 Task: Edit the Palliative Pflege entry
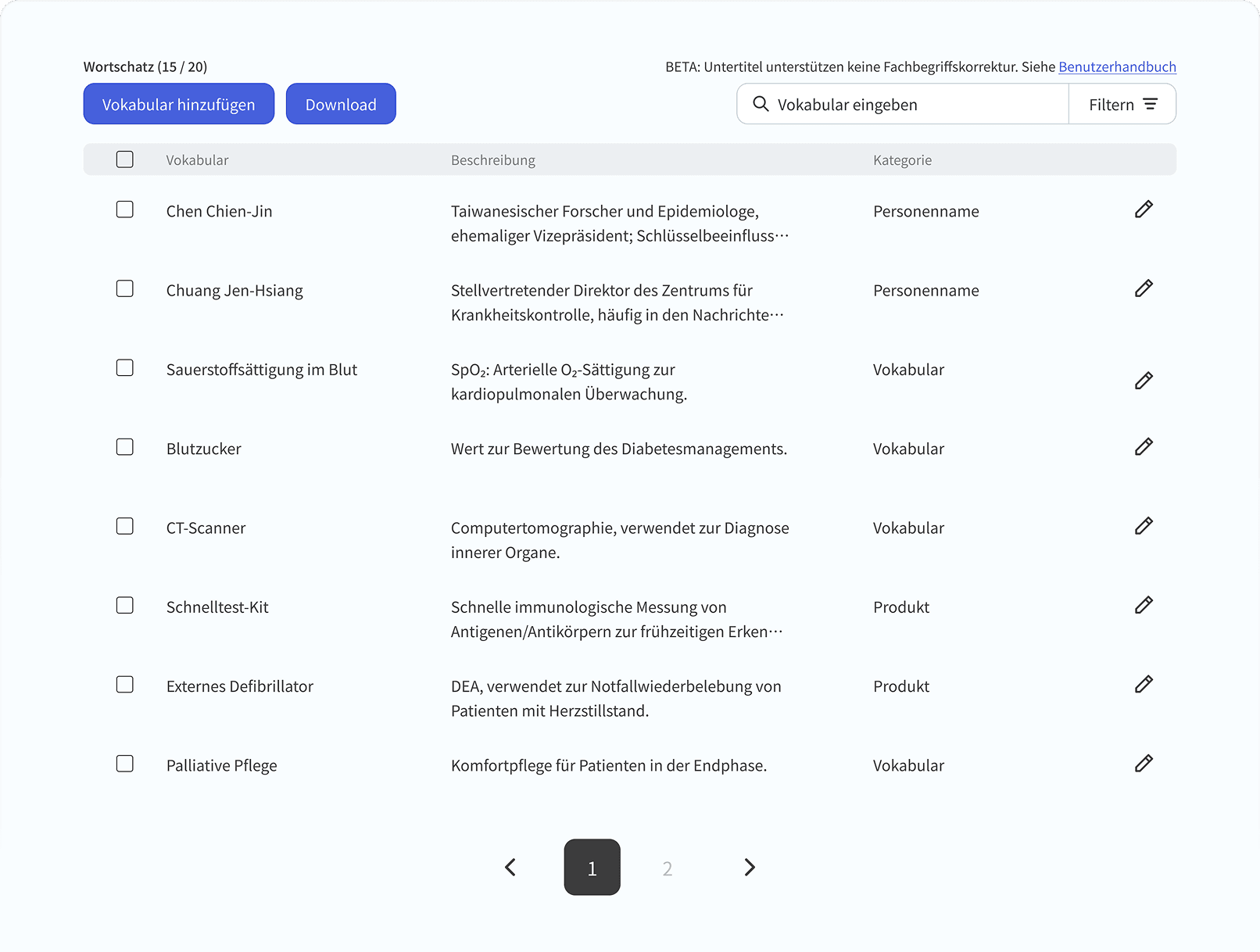coord(1144,764)
